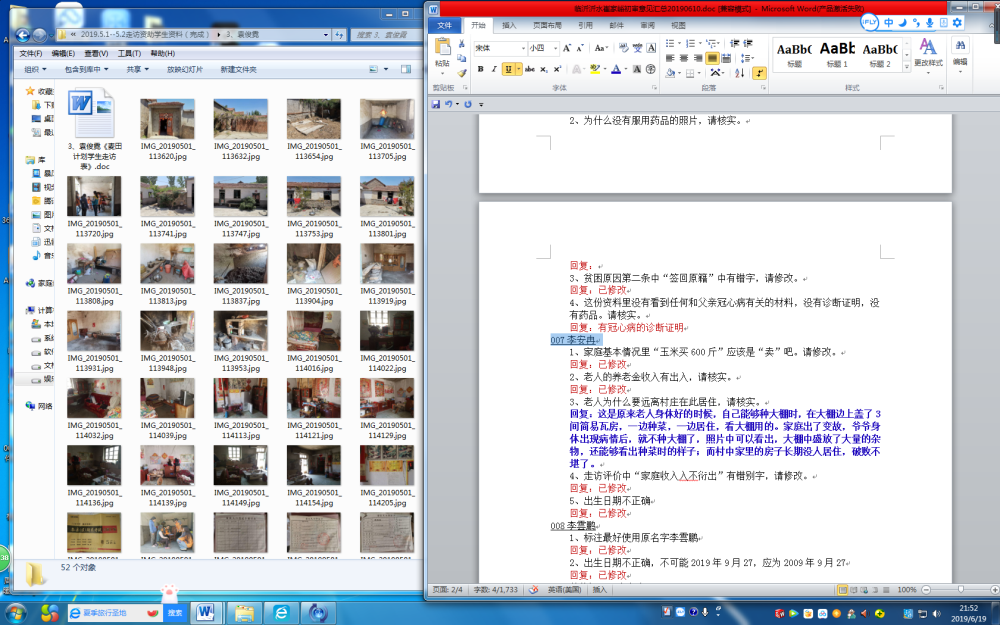Click the Grow Font icon
Viewport: 1000px width, 625px height.
567,48
